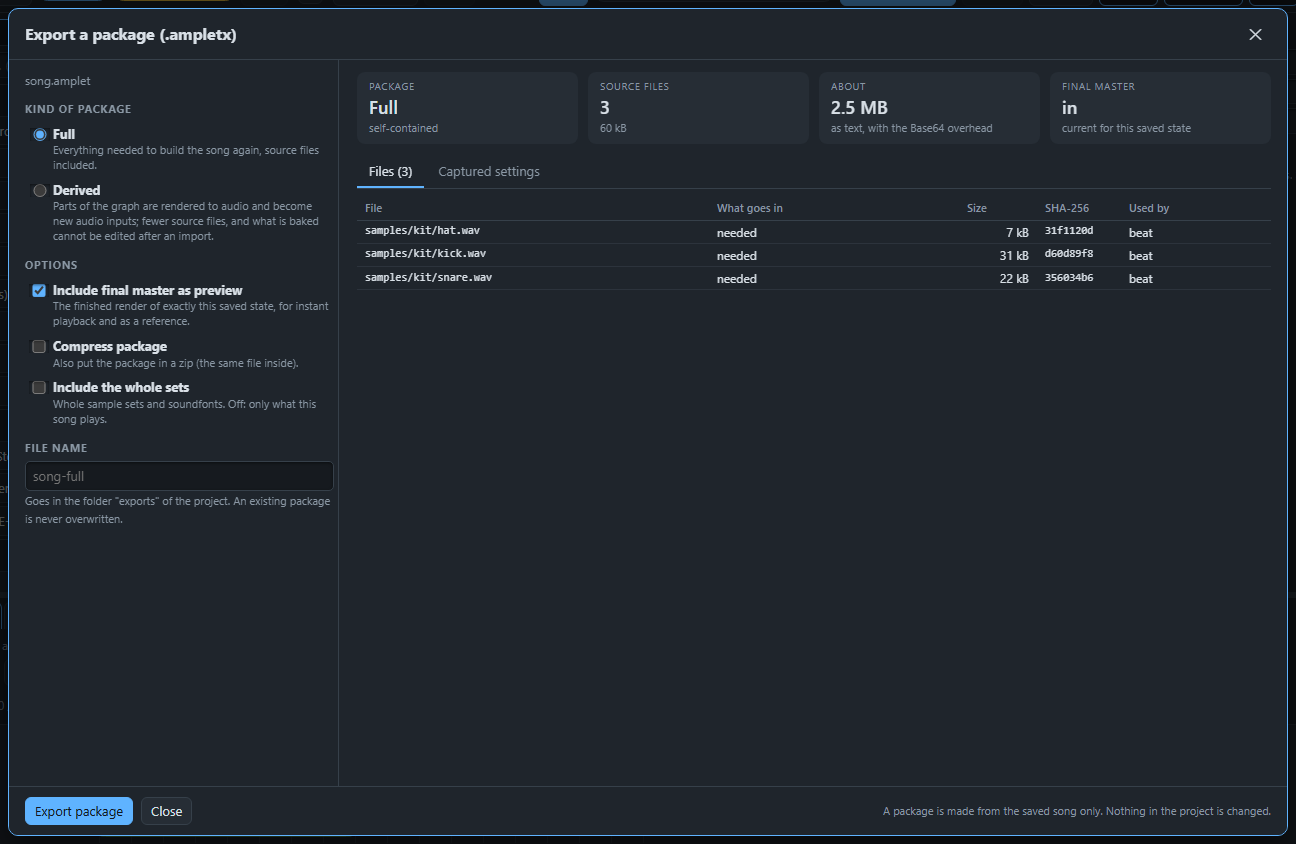Click the SHA-256 value 31f1120d
This screenshot has width=1296, height=844.
coord(1069,231)
